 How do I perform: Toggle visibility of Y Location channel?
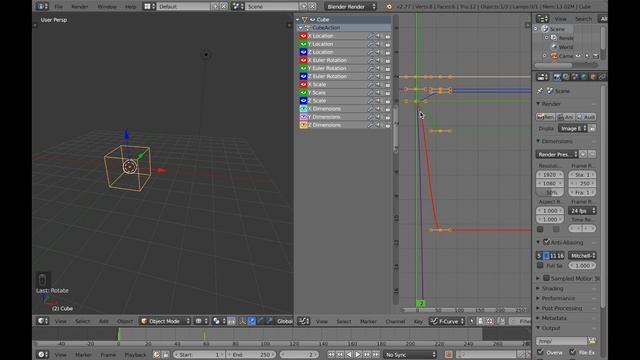coord(303,44)
